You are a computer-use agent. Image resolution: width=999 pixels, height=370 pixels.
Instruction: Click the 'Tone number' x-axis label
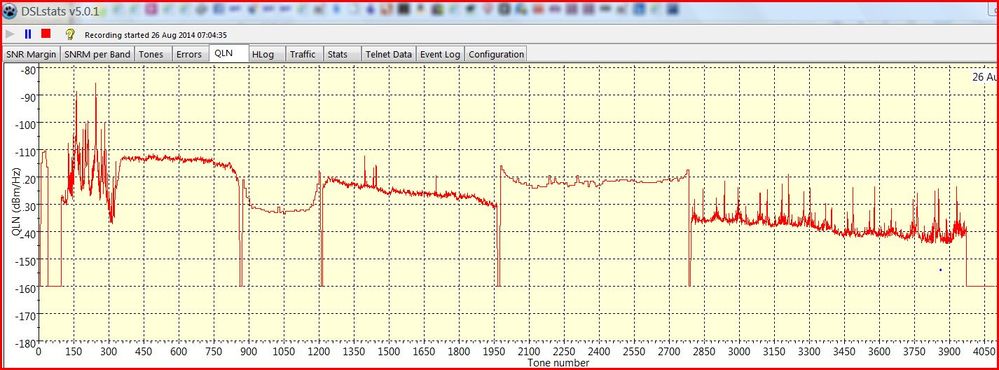pos(558,363)
